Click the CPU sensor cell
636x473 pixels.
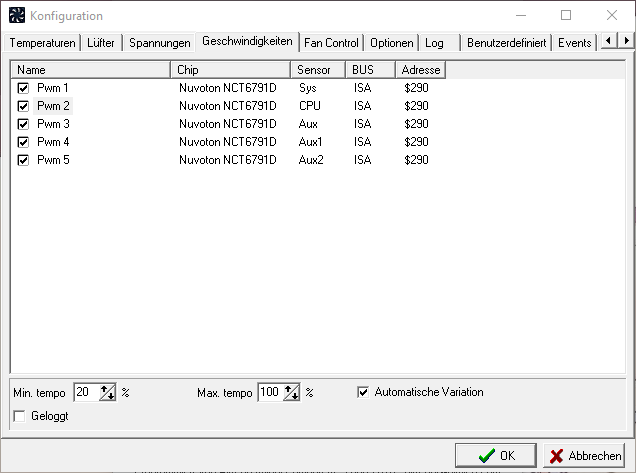click(x=309, y=106)
